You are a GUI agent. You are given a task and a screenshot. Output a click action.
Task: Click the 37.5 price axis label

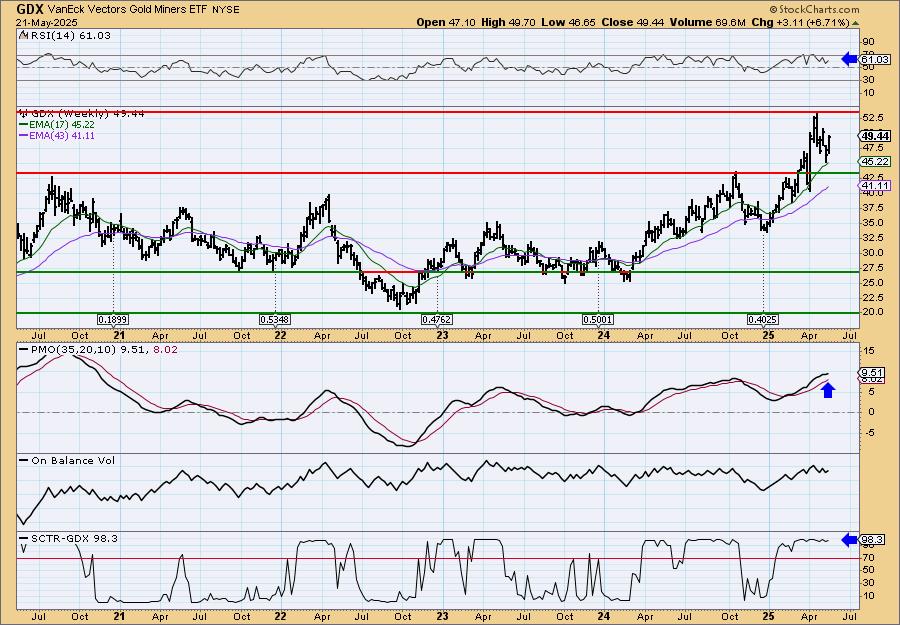pyautogui.click(x=871, y=208)
